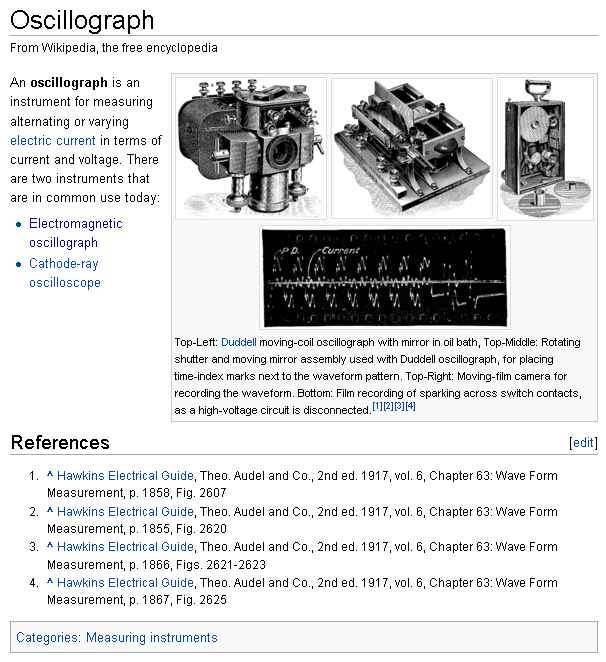Open the moving-film camera image
606x662 pixels.
(545, 147)
